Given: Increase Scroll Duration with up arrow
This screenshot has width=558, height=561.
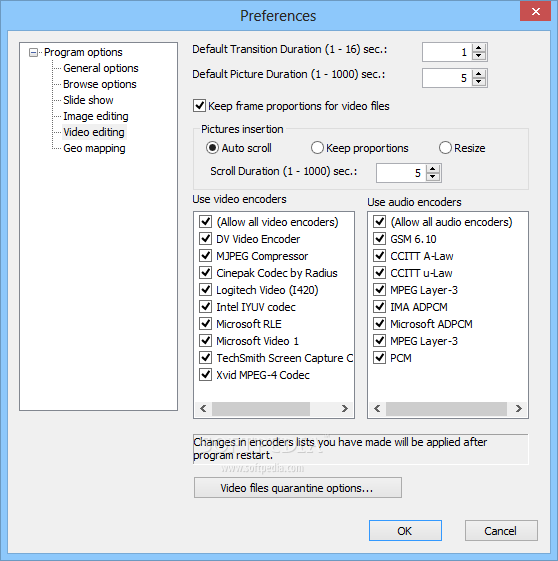Looking at the screenshot, I should [433, 169].
